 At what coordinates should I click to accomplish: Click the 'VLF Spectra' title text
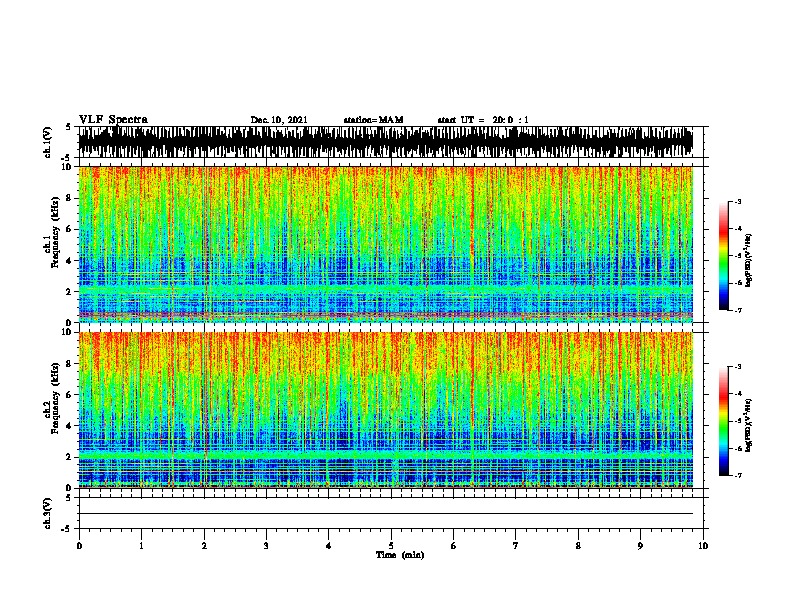click(x=113, y=119)
